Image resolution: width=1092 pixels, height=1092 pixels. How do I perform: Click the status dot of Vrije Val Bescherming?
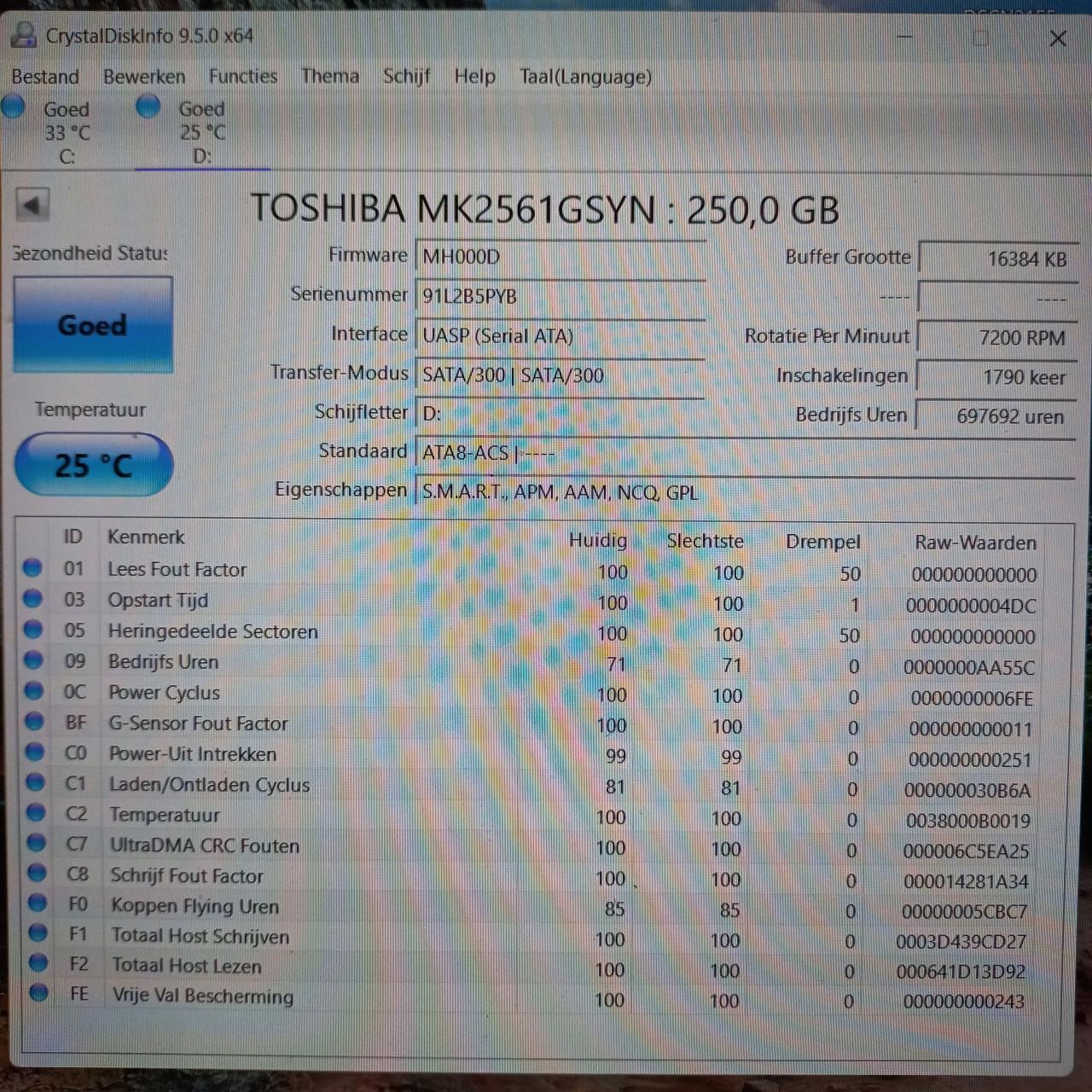coord(38,992)
